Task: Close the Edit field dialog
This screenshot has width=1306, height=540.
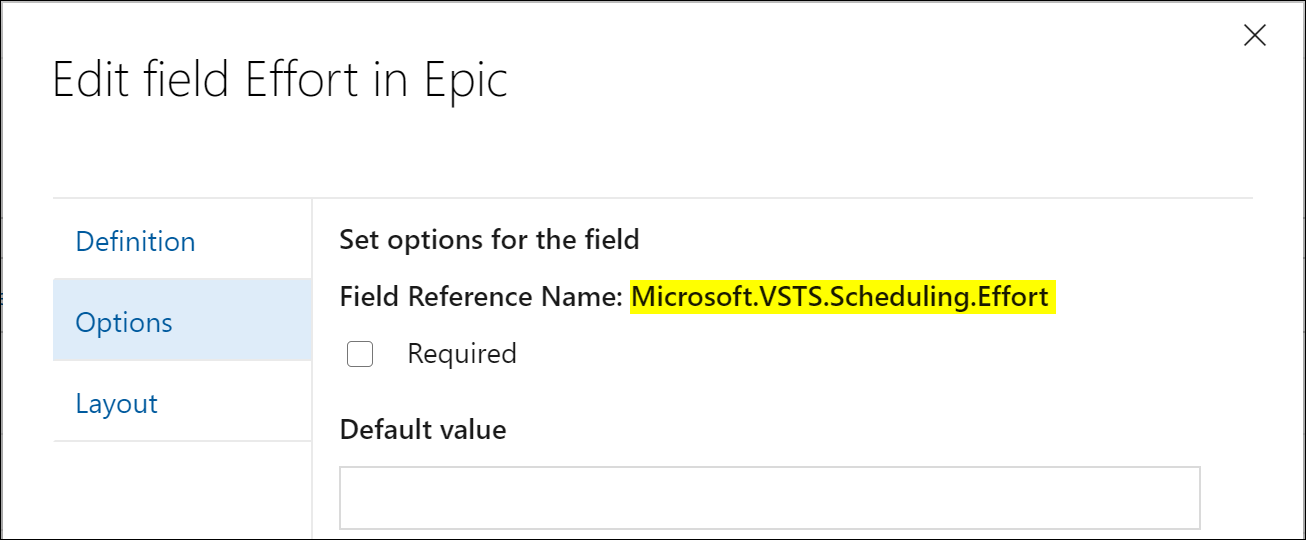Action: (1254, 36)
